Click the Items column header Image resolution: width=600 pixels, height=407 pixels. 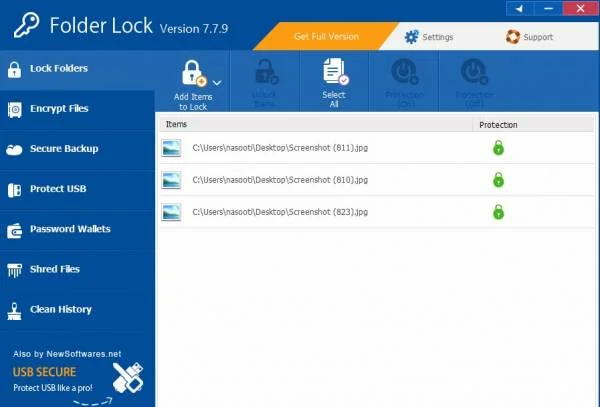point(316,124)
